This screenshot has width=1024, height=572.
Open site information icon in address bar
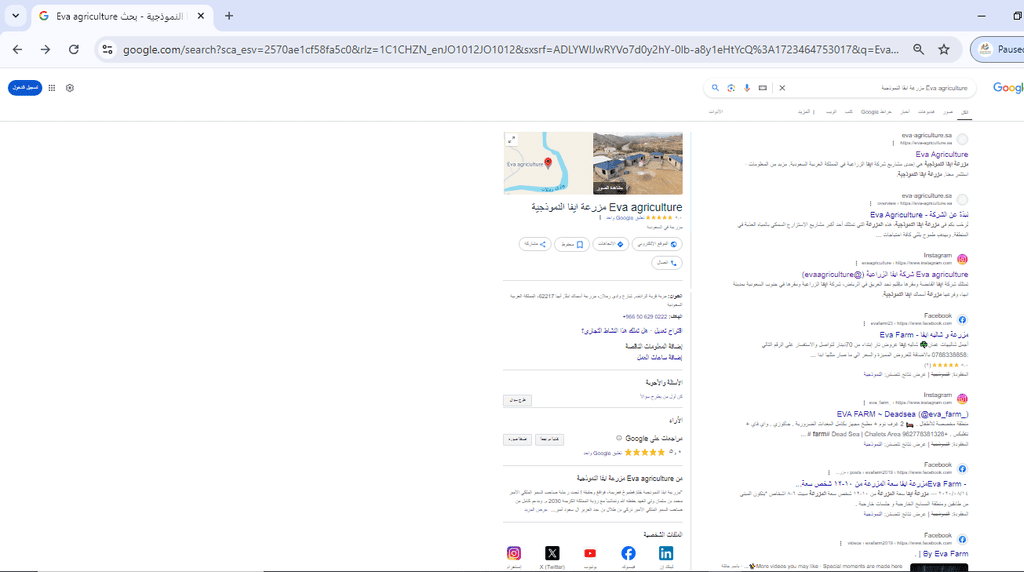point(108,49)
